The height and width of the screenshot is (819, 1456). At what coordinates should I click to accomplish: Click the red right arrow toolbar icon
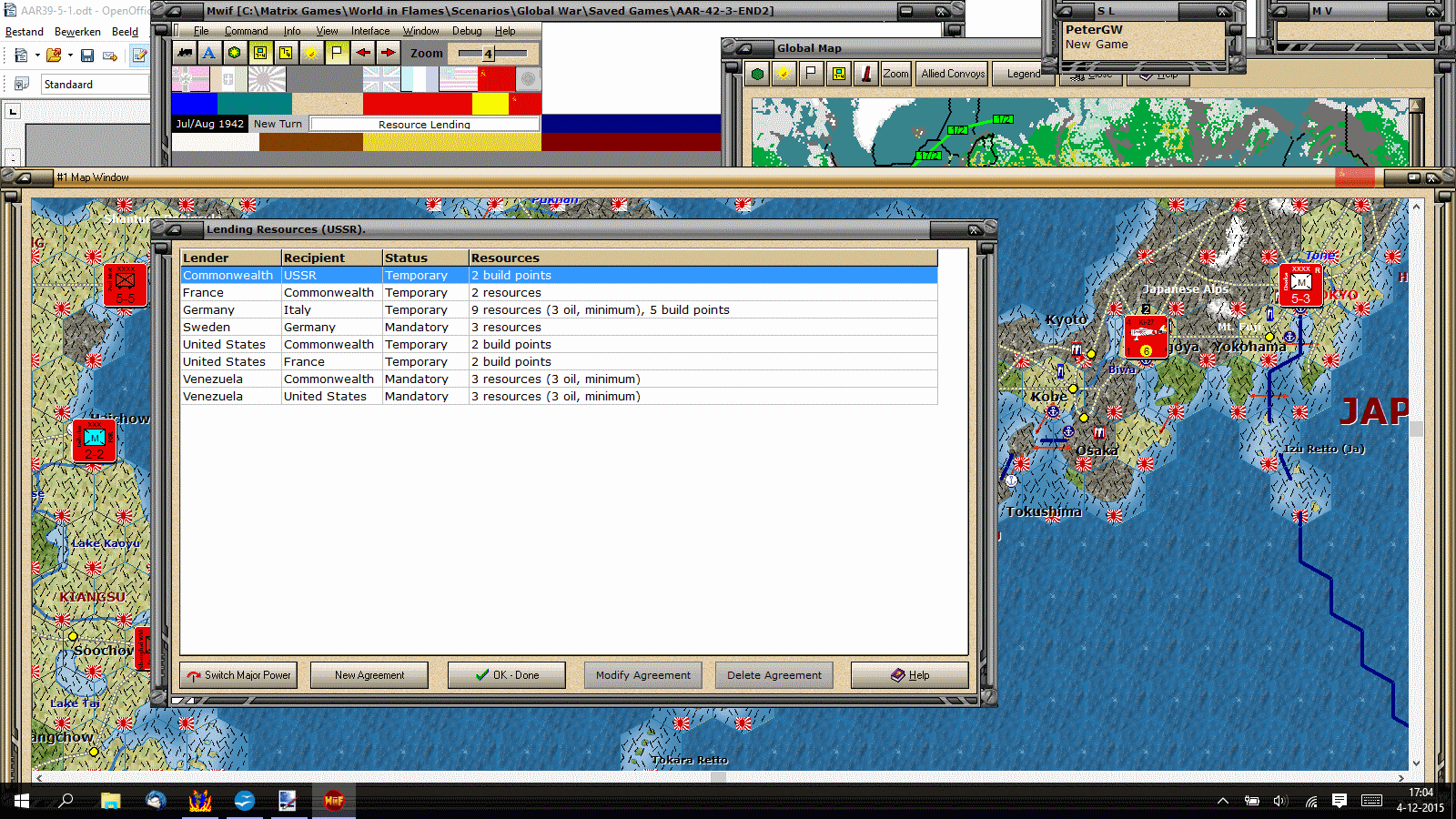(388, 53)
